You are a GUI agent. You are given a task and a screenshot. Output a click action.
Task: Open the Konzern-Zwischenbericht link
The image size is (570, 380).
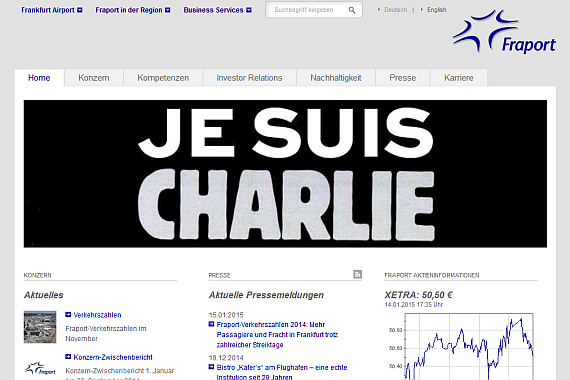113,357
